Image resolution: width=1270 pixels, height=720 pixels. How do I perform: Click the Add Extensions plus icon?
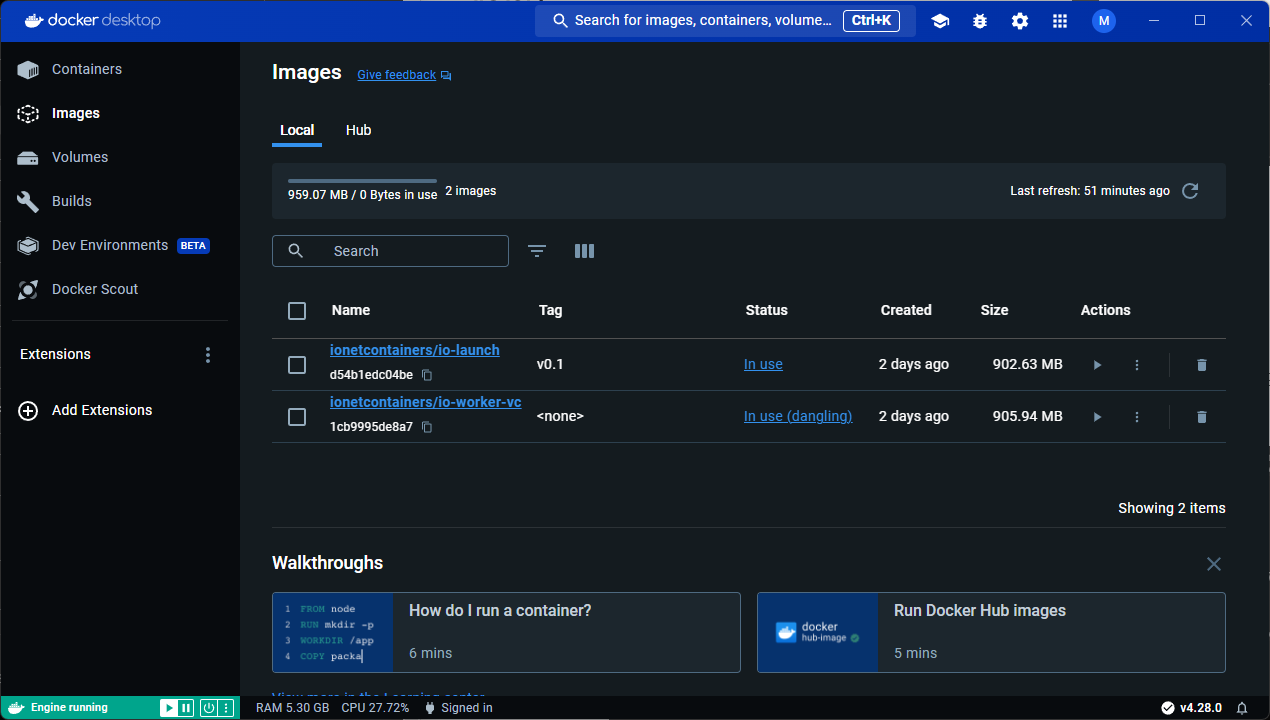tap(28, 410)
